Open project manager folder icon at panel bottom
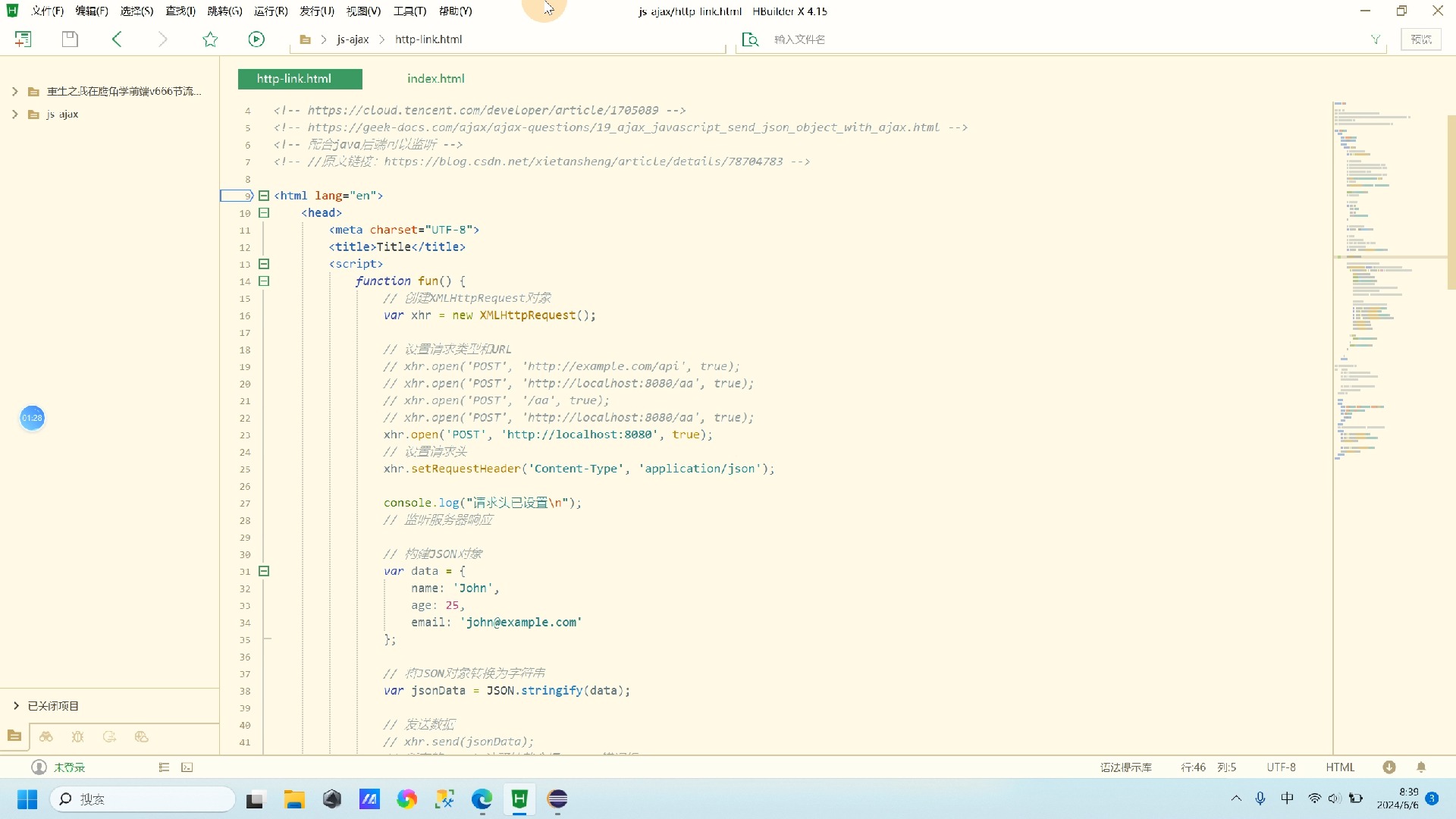The height and width of the screenshot is (819, 1456). pos(14,736)
